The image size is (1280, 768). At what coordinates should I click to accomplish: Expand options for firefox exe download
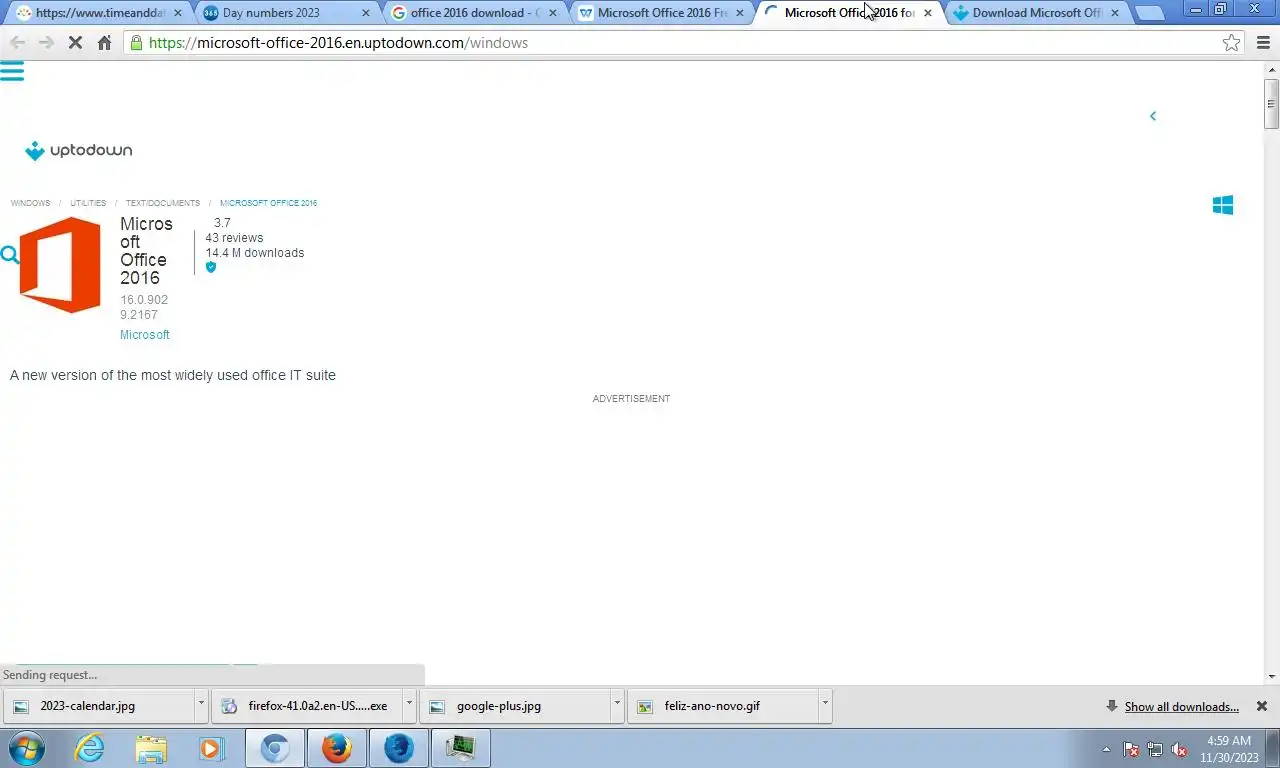pos(409,704)
